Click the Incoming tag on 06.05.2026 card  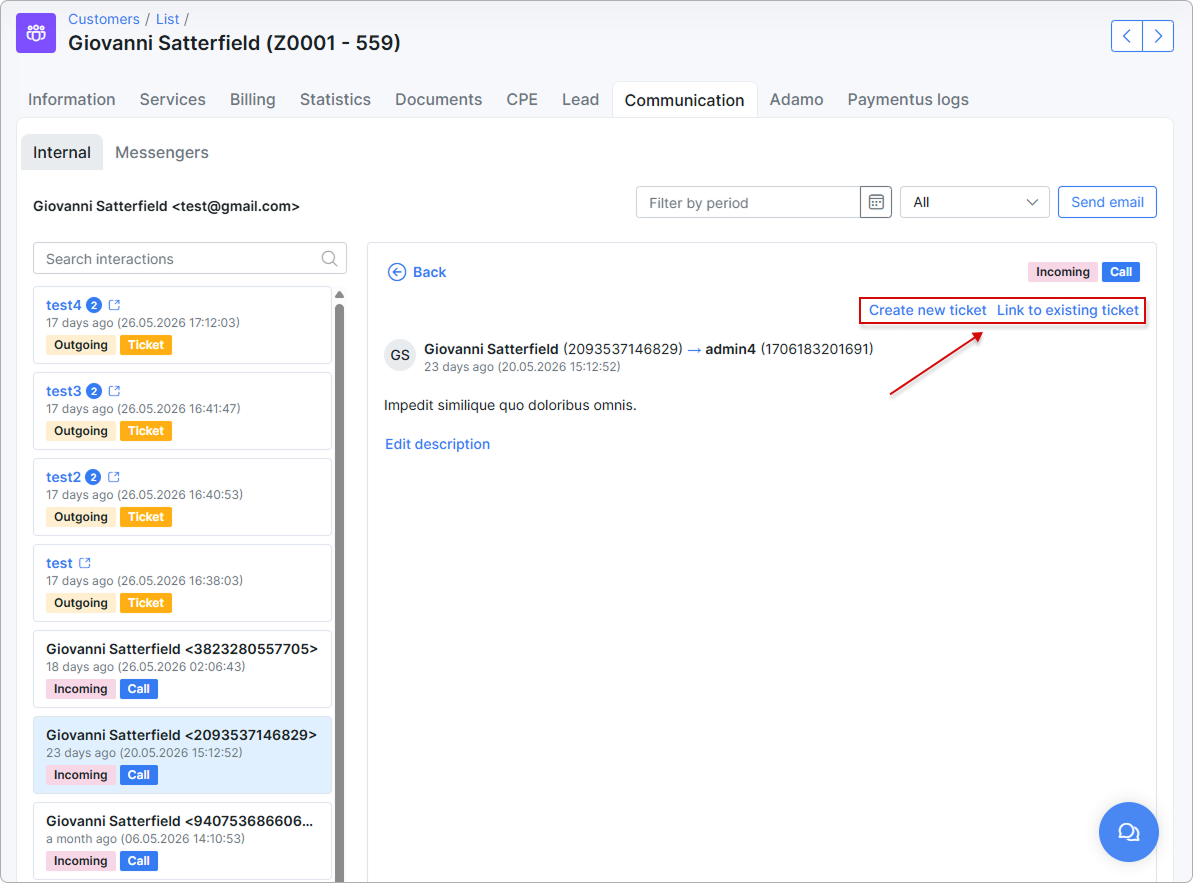(x=81, y=861)
